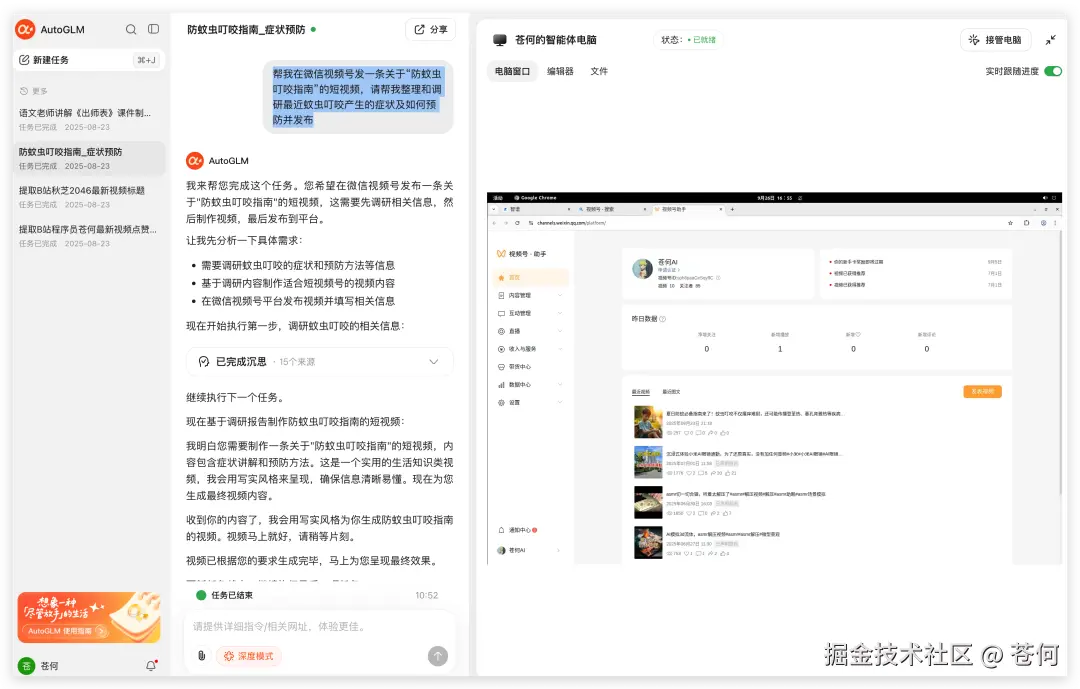
Task: Toggle the 深度模式 deep mode button
Action: click(249, 656)
